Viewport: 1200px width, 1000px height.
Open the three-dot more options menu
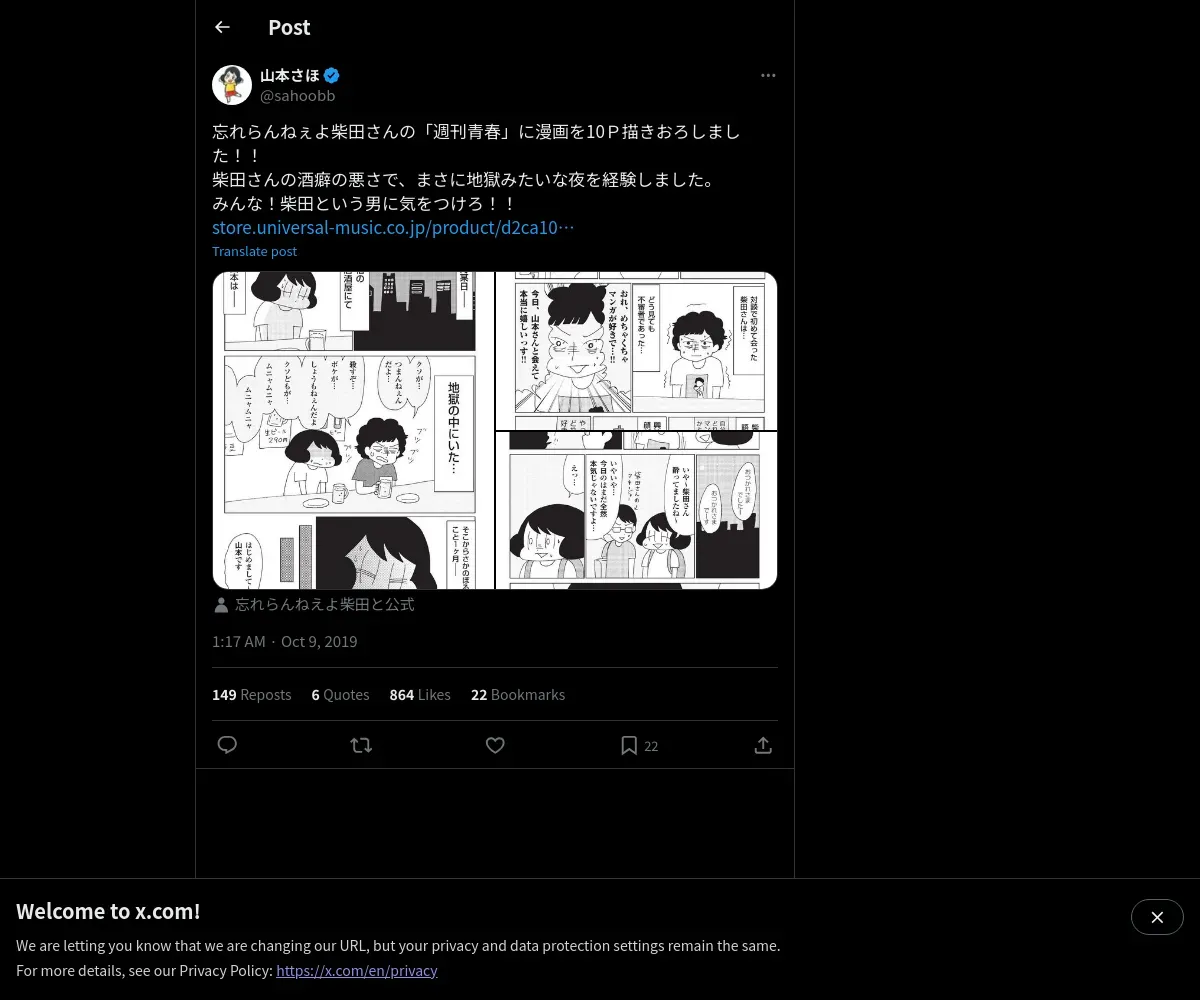tap(768, 75)
